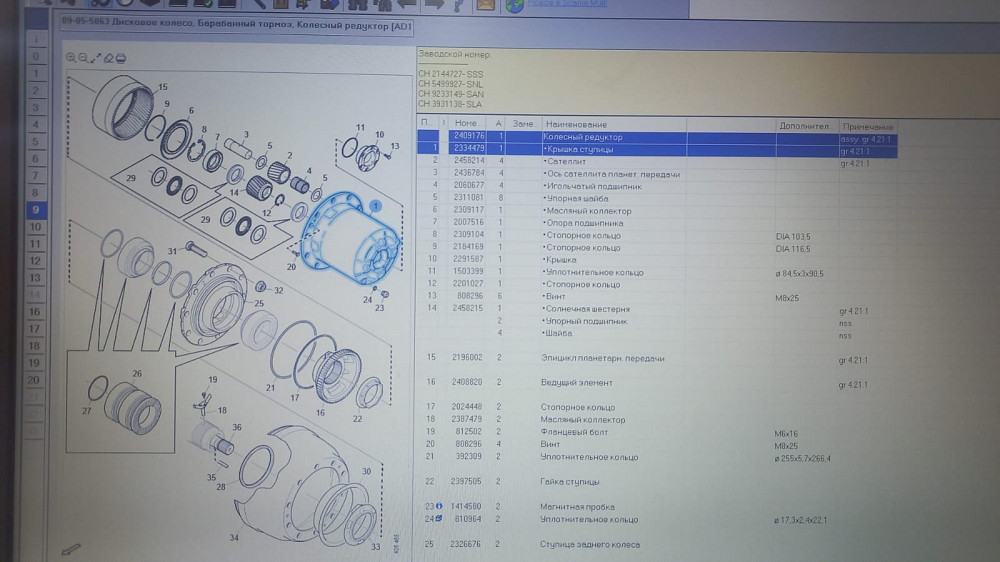
Task: Select group 9 in the left sidebar
Action: coord(35,210)
